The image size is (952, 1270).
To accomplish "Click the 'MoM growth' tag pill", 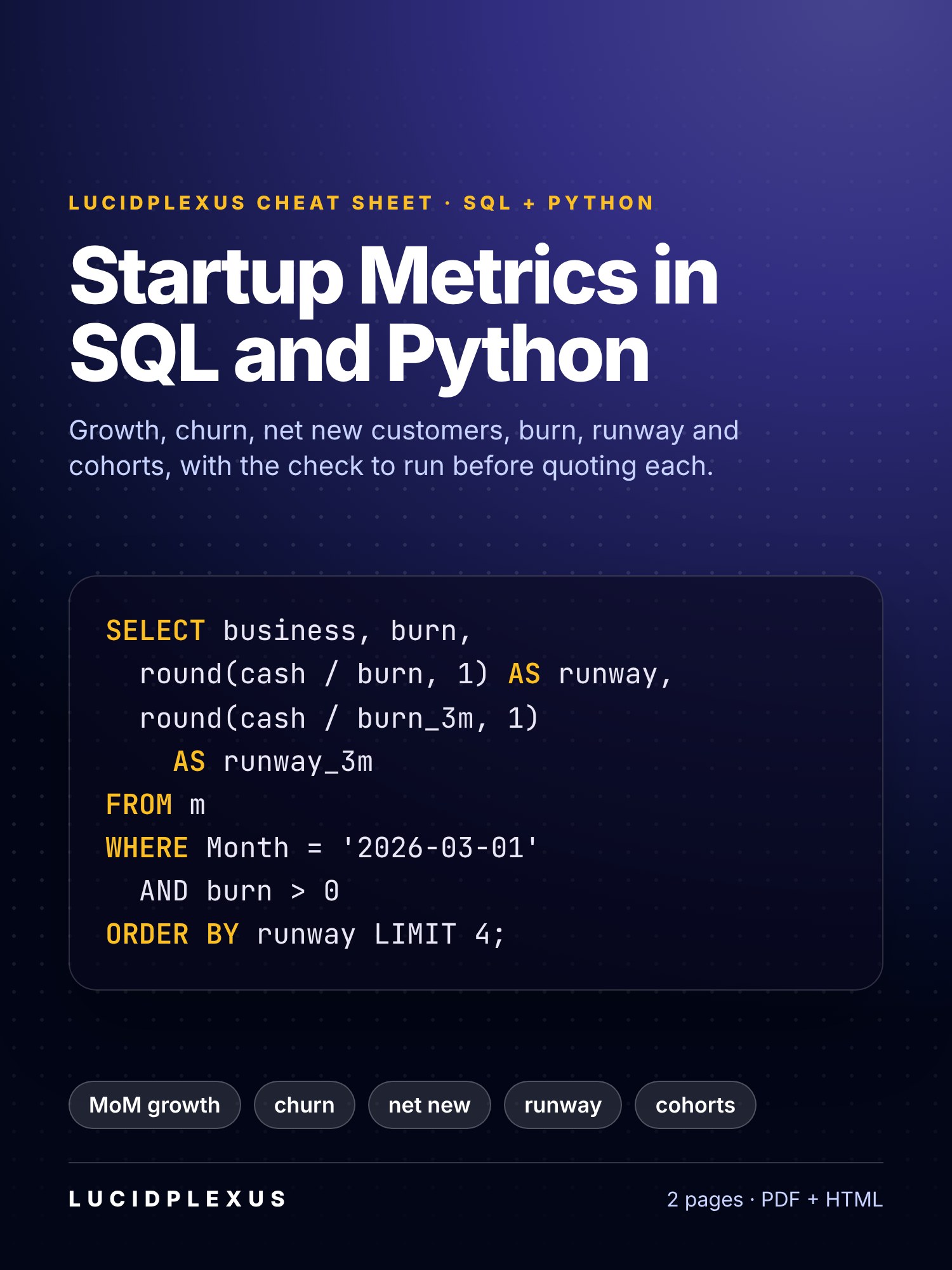I will [x=154, y=1105].
